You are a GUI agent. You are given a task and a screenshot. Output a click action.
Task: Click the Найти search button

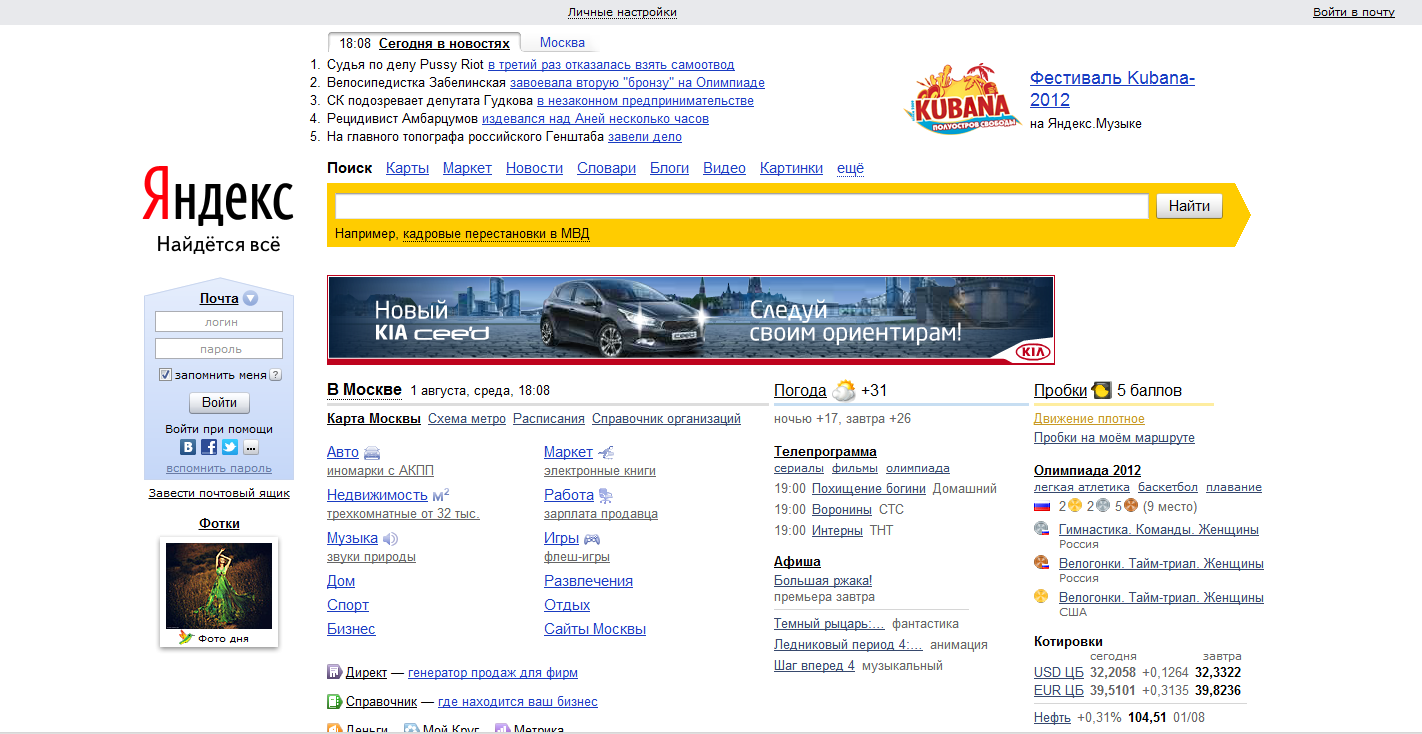[1189, 206]
